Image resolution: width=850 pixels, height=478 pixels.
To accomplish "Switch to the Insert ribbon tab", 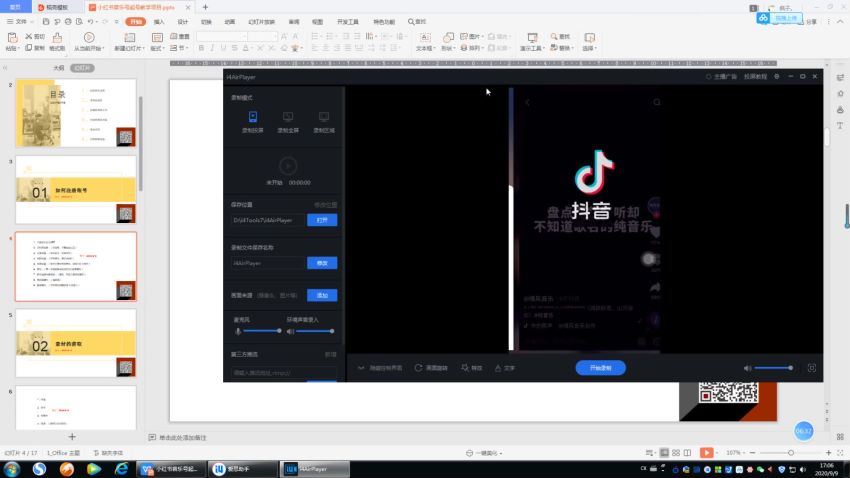I will pyautogui.click(x=159, y=22).
